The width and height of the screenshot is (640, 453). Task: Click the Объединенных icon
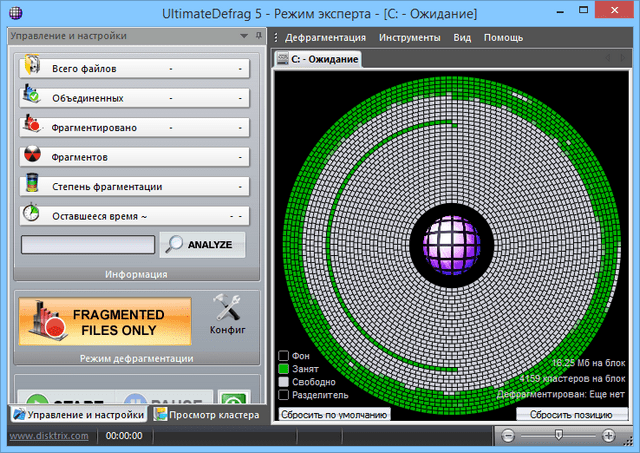click(x=33, y=98)
